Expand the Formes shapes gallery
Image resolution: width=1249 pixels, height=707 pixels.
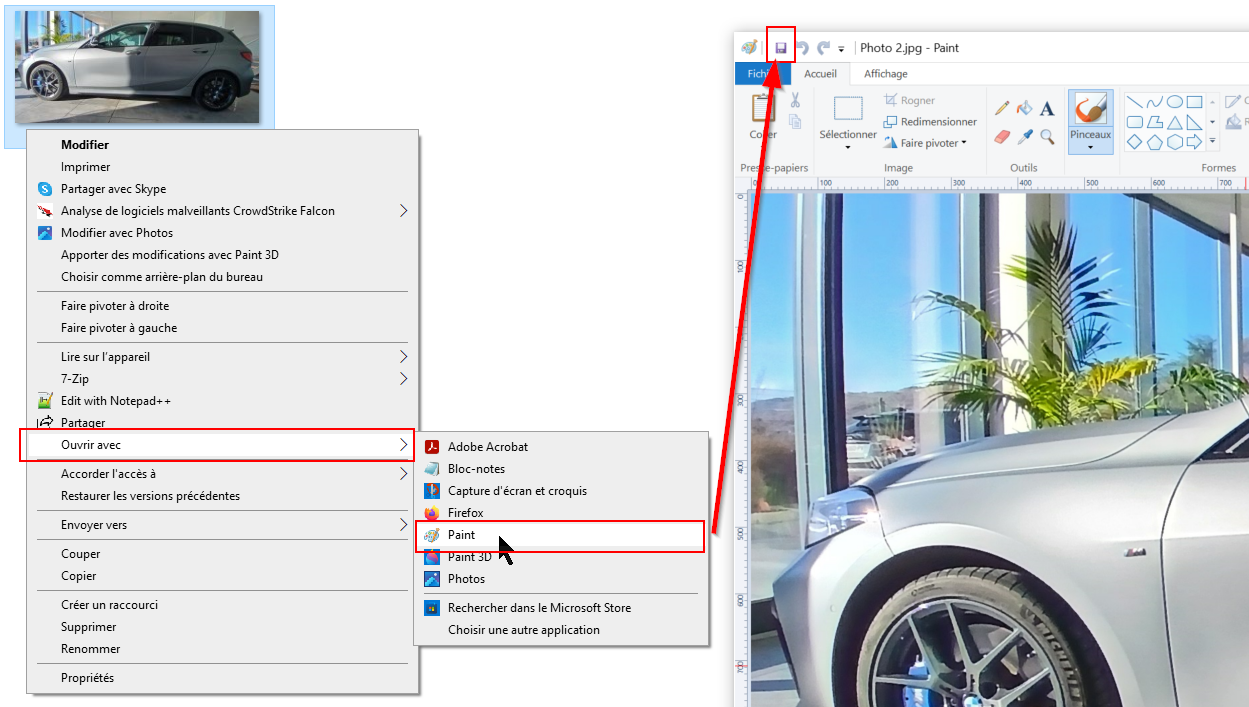click(1212, 142)
